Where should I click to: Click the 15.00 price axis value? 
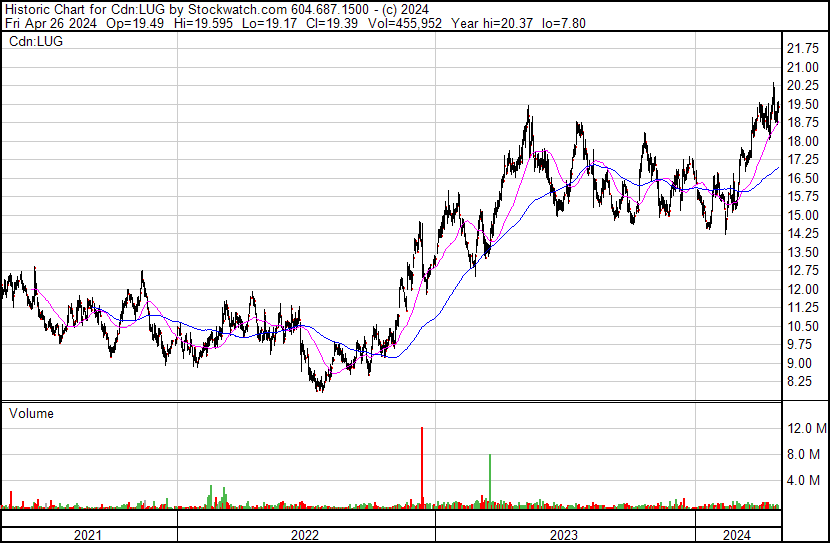(803, 215)
